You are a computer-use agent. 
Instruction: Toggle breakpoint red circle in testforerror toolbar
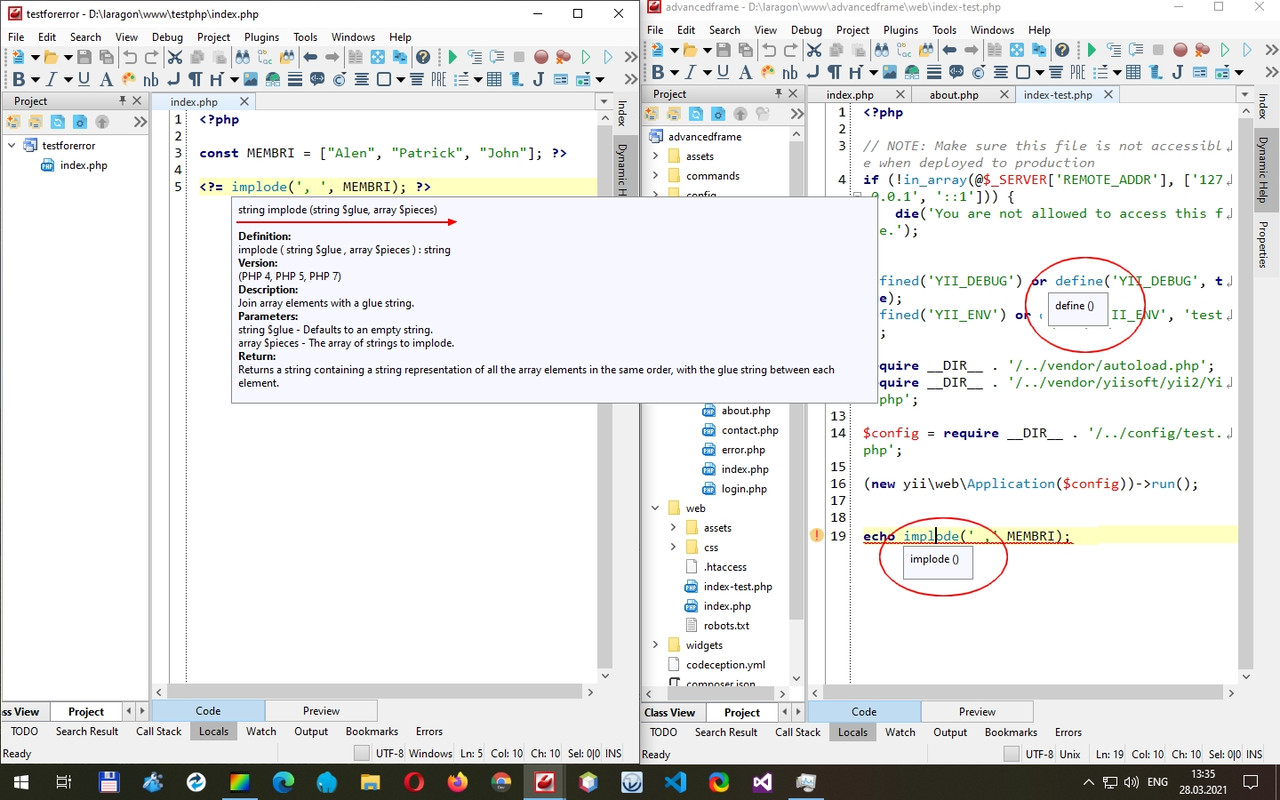click(x=541, y=57)
